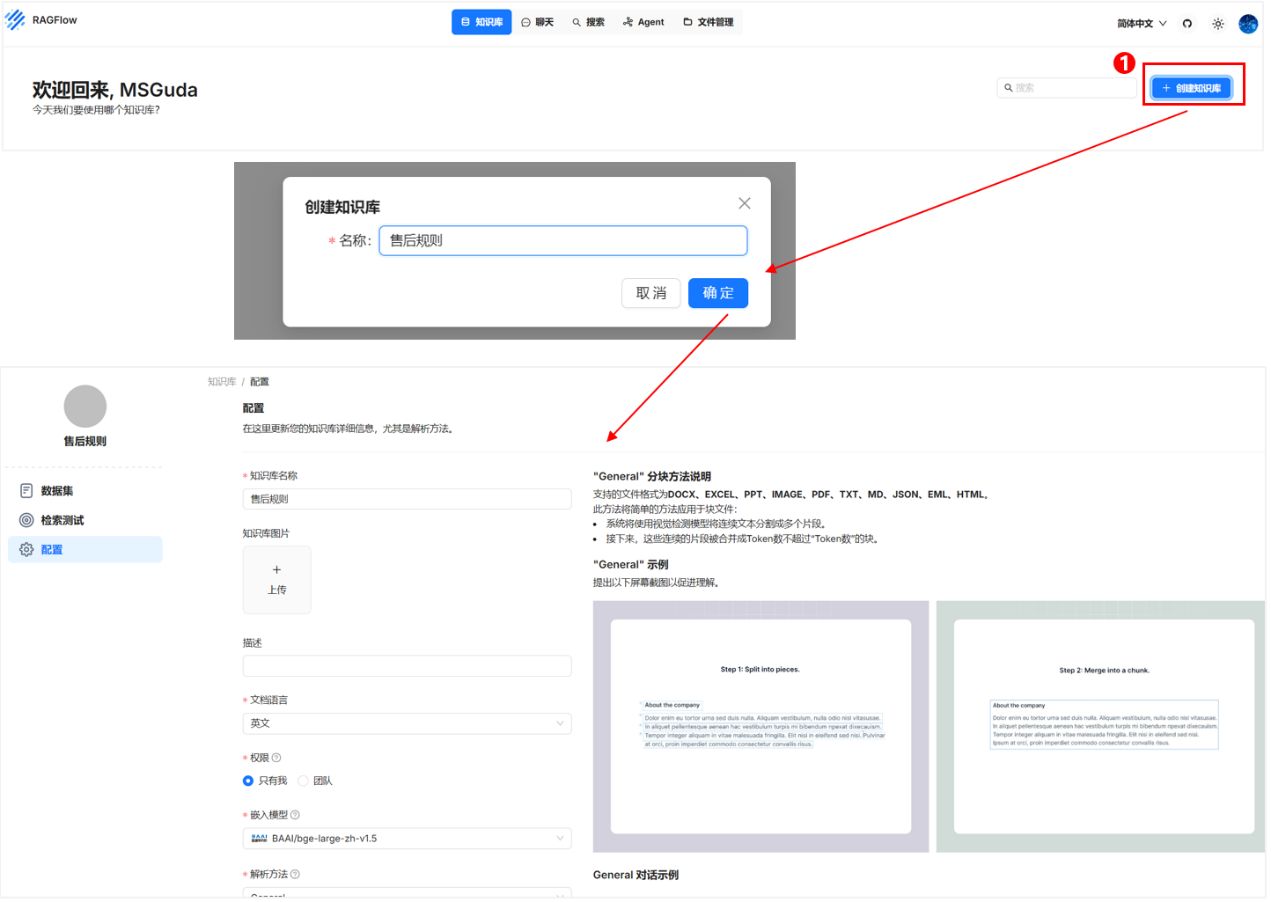Confirm dialog with 确定 button
The height and width of the screenshot is (902, 1271).
coord(720,293)
